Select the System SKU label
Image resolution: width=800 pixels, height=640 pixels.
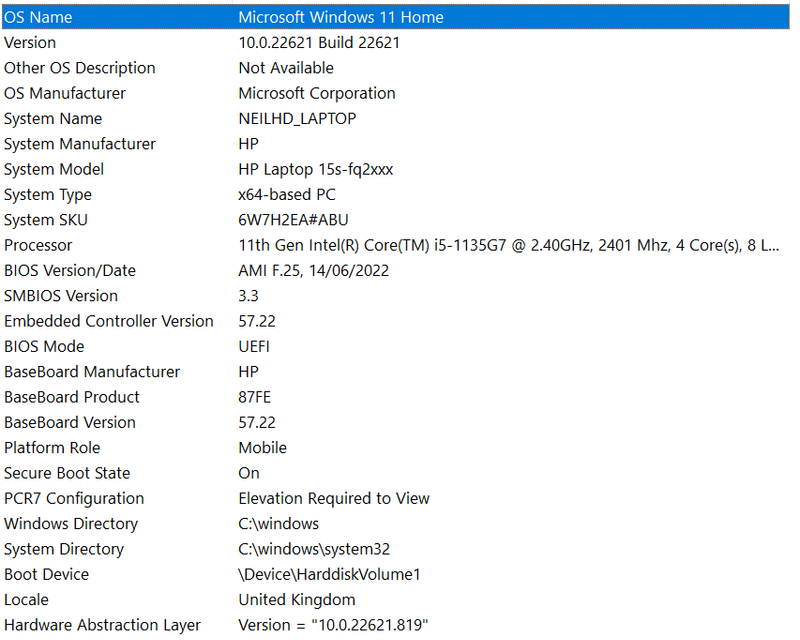(46, 220)
